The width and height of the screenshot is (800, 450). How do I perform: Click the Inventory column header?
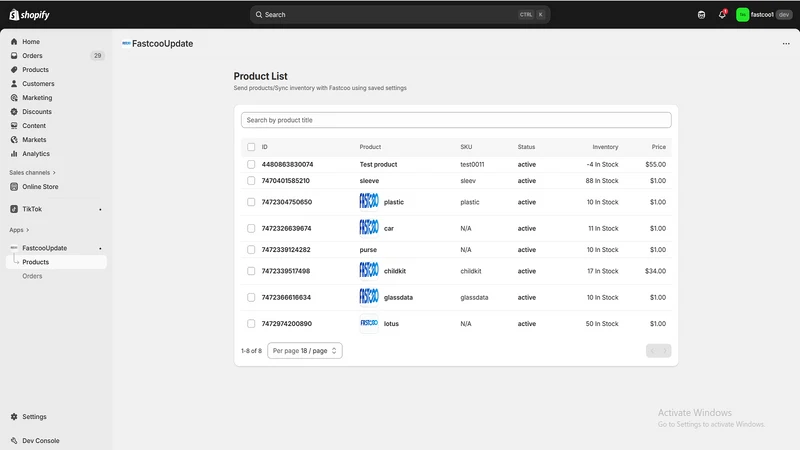point(605,147)
